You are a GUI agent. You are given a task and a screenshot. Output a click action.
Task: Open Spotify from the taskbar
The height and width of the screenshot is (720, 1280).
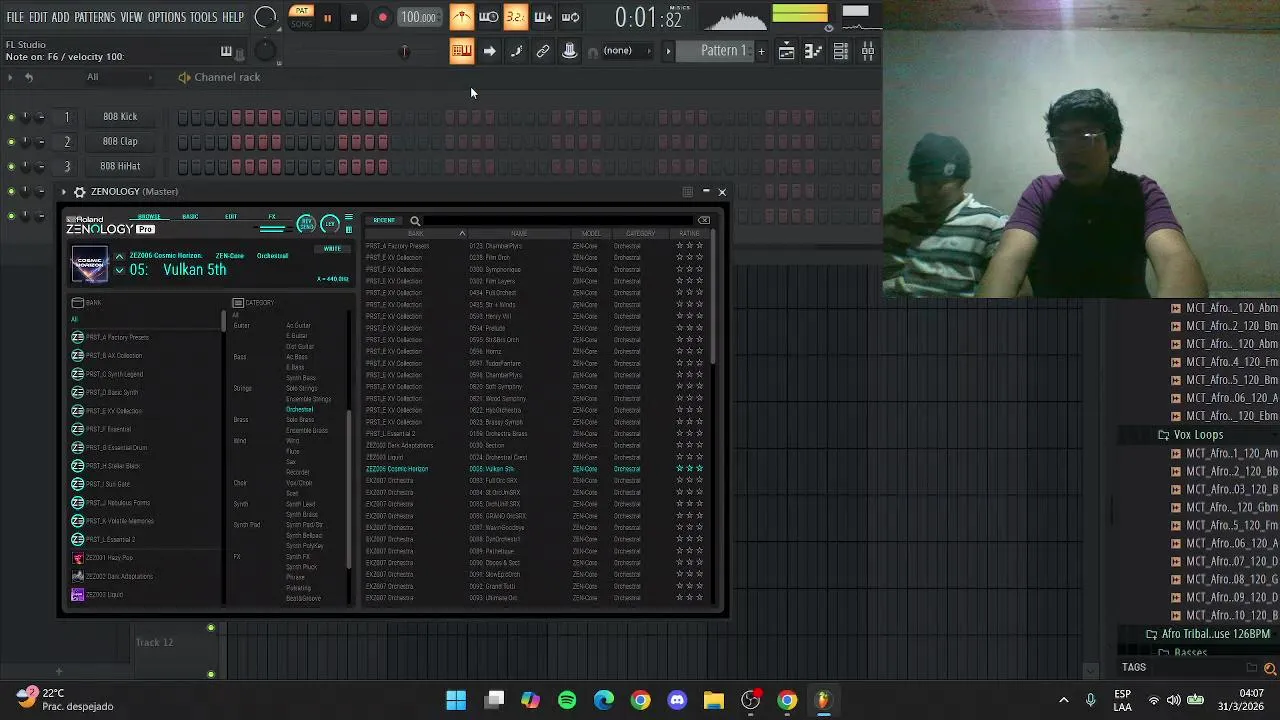point(567,700)
